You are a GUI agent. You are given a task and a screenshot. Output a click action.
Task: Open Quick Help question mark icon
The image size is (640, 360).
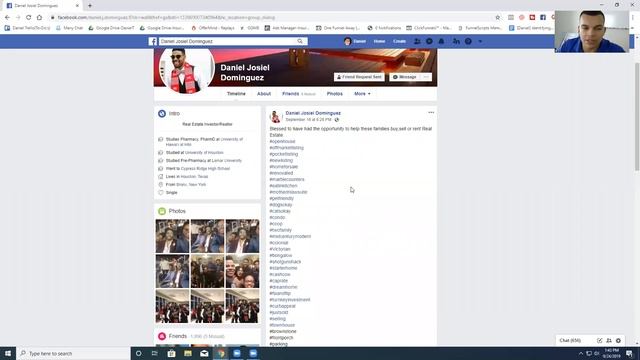pos(468,41)
